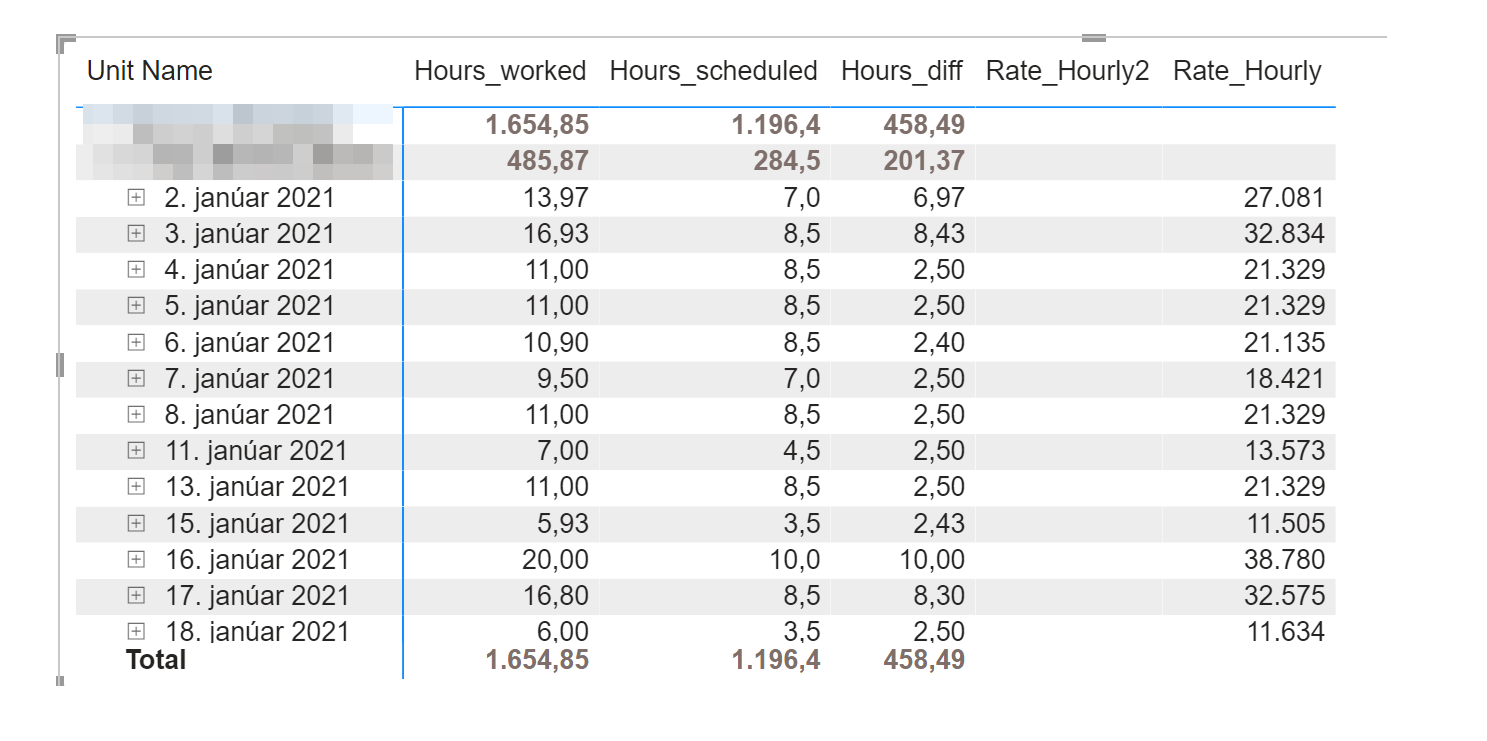Sort by Hours_scheduled column header
Image resolution: width=1487 pixels, height=741 pixels.
click(713, 71)
